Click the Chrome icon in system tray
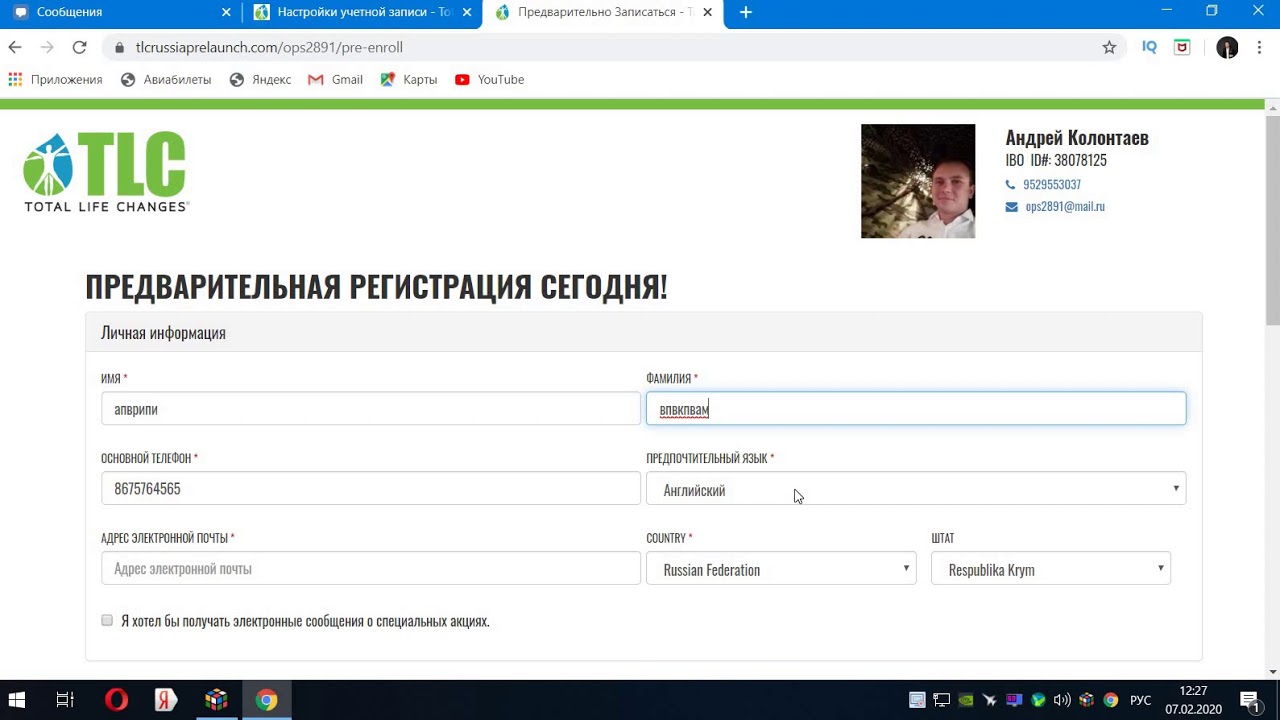 pyautogui.click(x=1110, y=700)
